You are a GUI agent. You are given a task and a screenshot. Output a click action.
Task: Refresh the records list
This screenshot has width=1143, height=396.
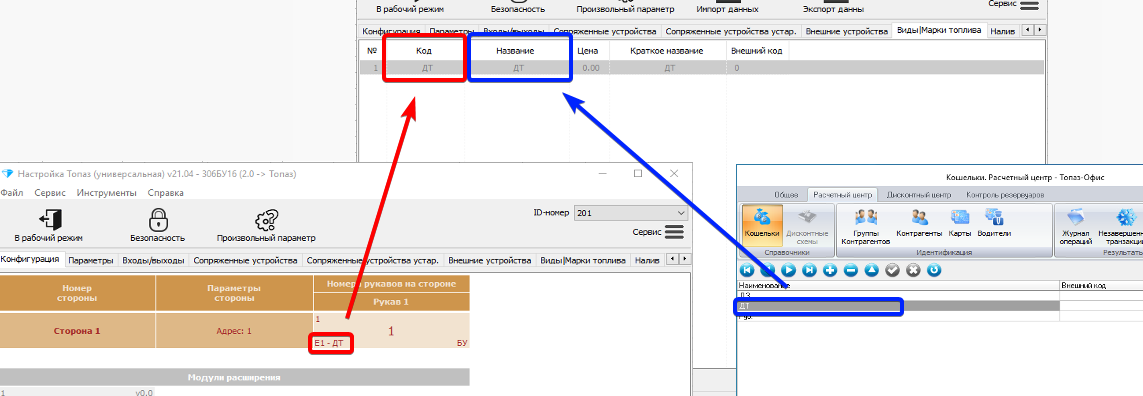[x=934, y=271]
